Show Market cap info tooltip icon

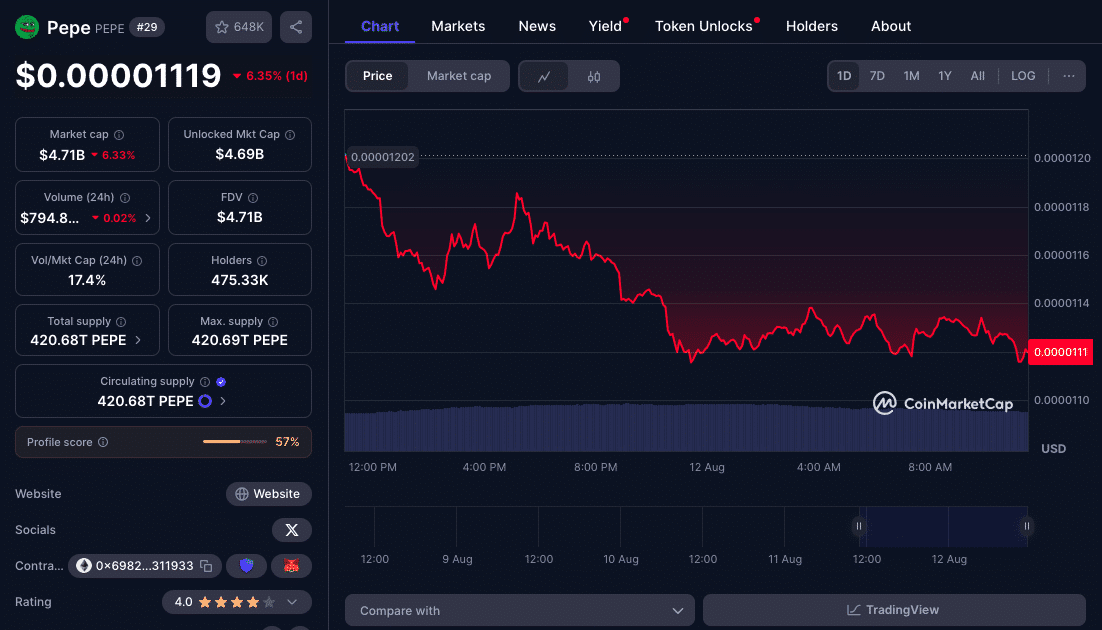[119, 135]
